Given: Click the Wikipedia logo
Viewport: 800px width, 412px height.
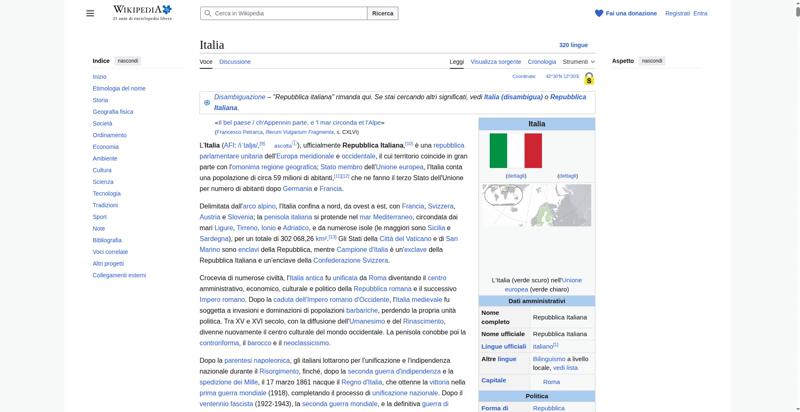Looking at the screenshot, I should pos(141,13).
